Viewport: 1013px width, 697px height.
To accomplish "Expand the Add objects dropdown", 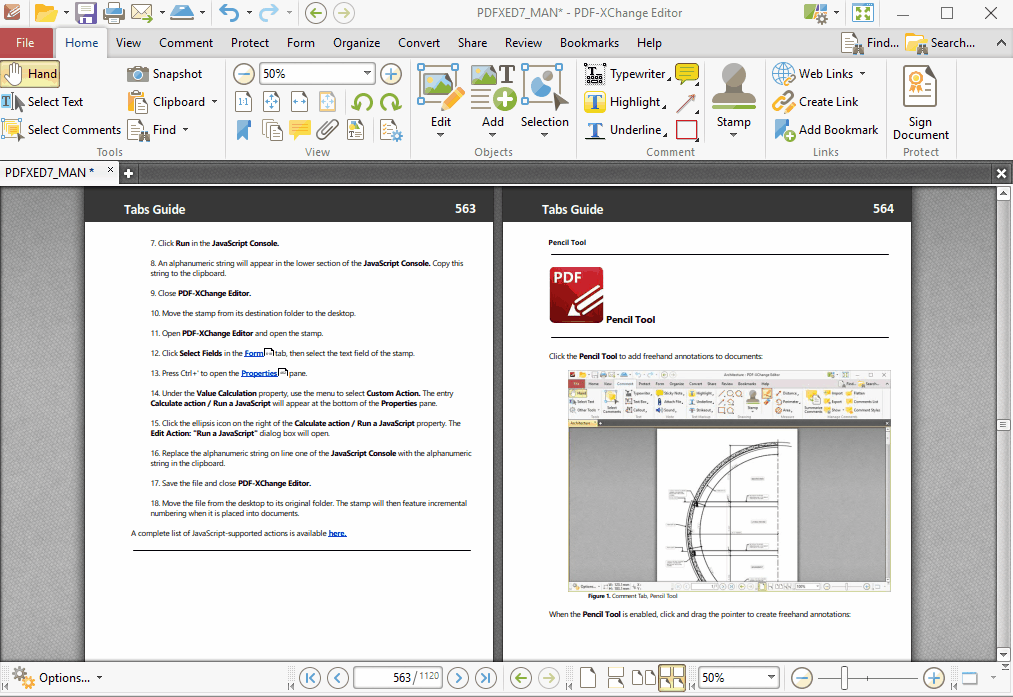I will click(x=492, y=135).
